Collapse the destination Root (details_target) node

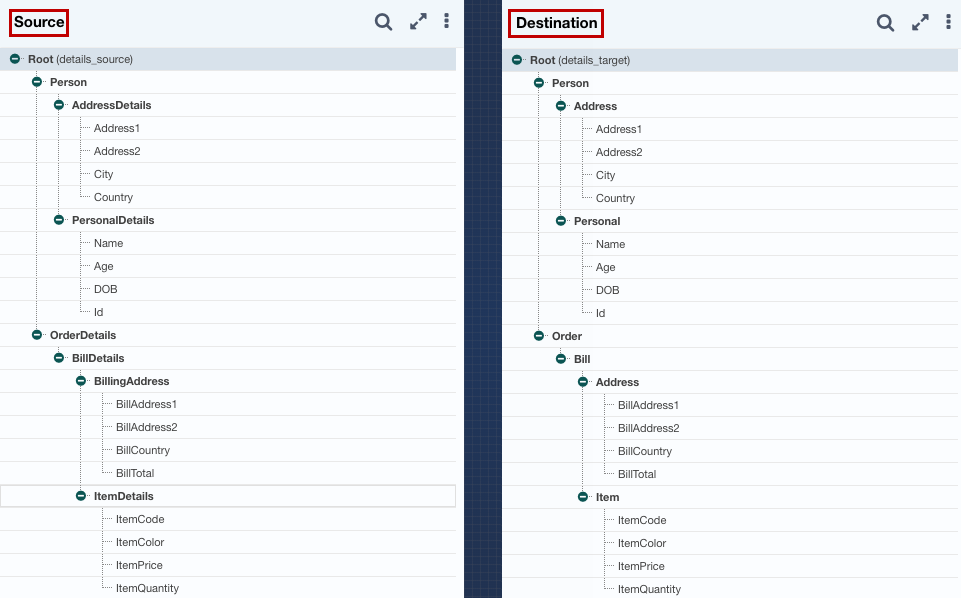coord(517,60)
